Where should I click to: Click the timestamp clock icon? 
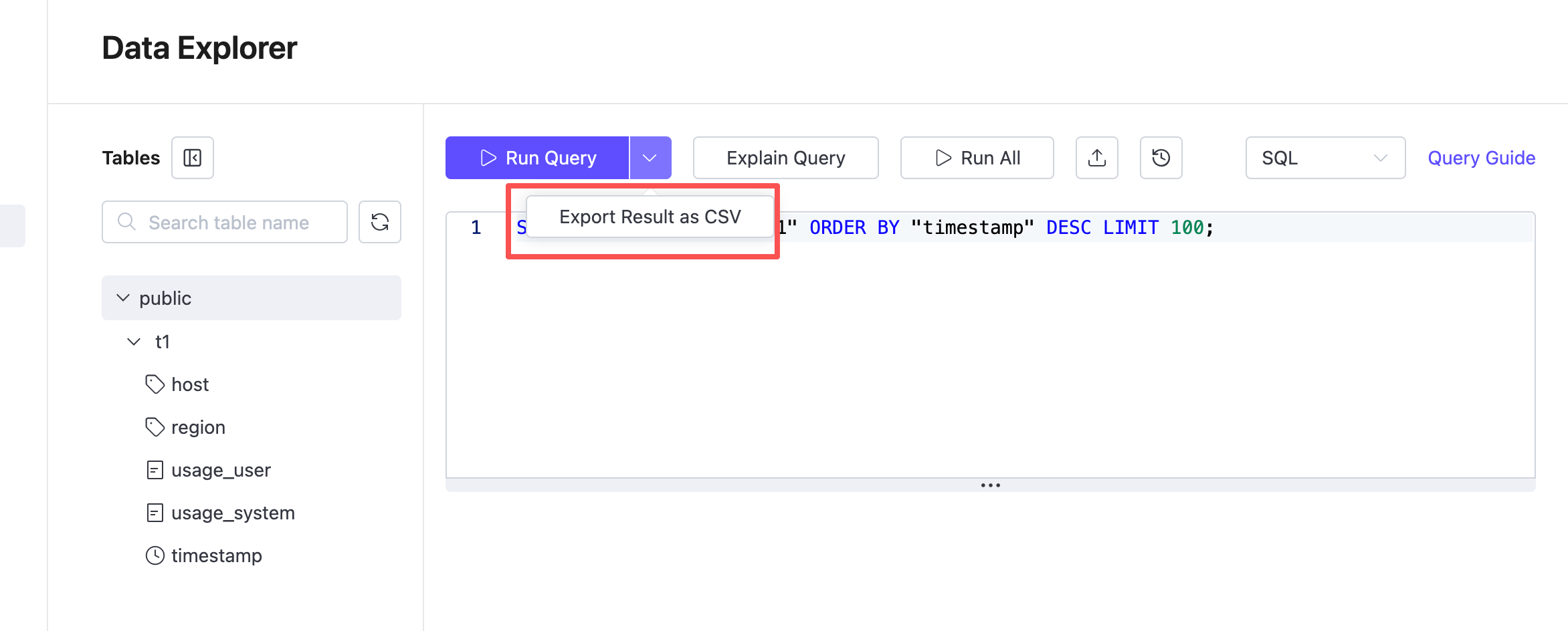[155, 555]
